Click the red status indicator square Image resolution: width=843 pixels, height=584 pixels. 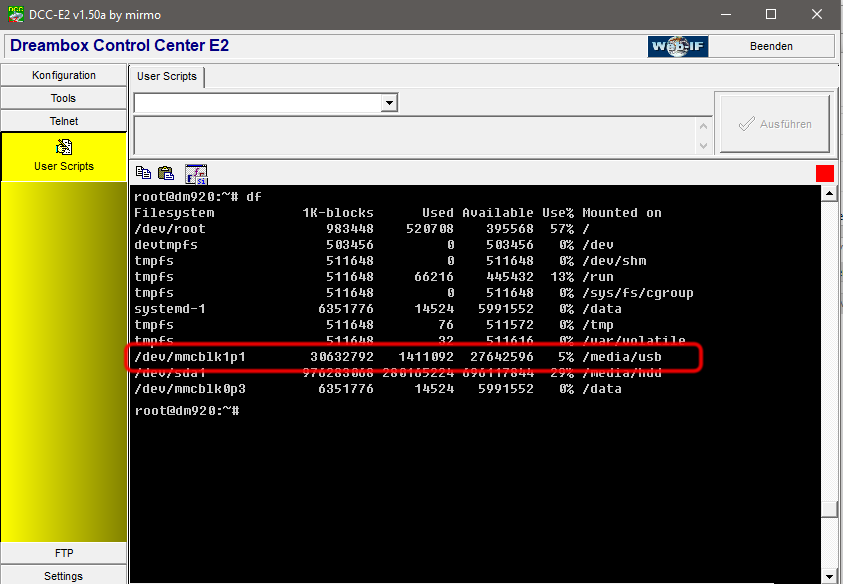(x=824, y=173)
